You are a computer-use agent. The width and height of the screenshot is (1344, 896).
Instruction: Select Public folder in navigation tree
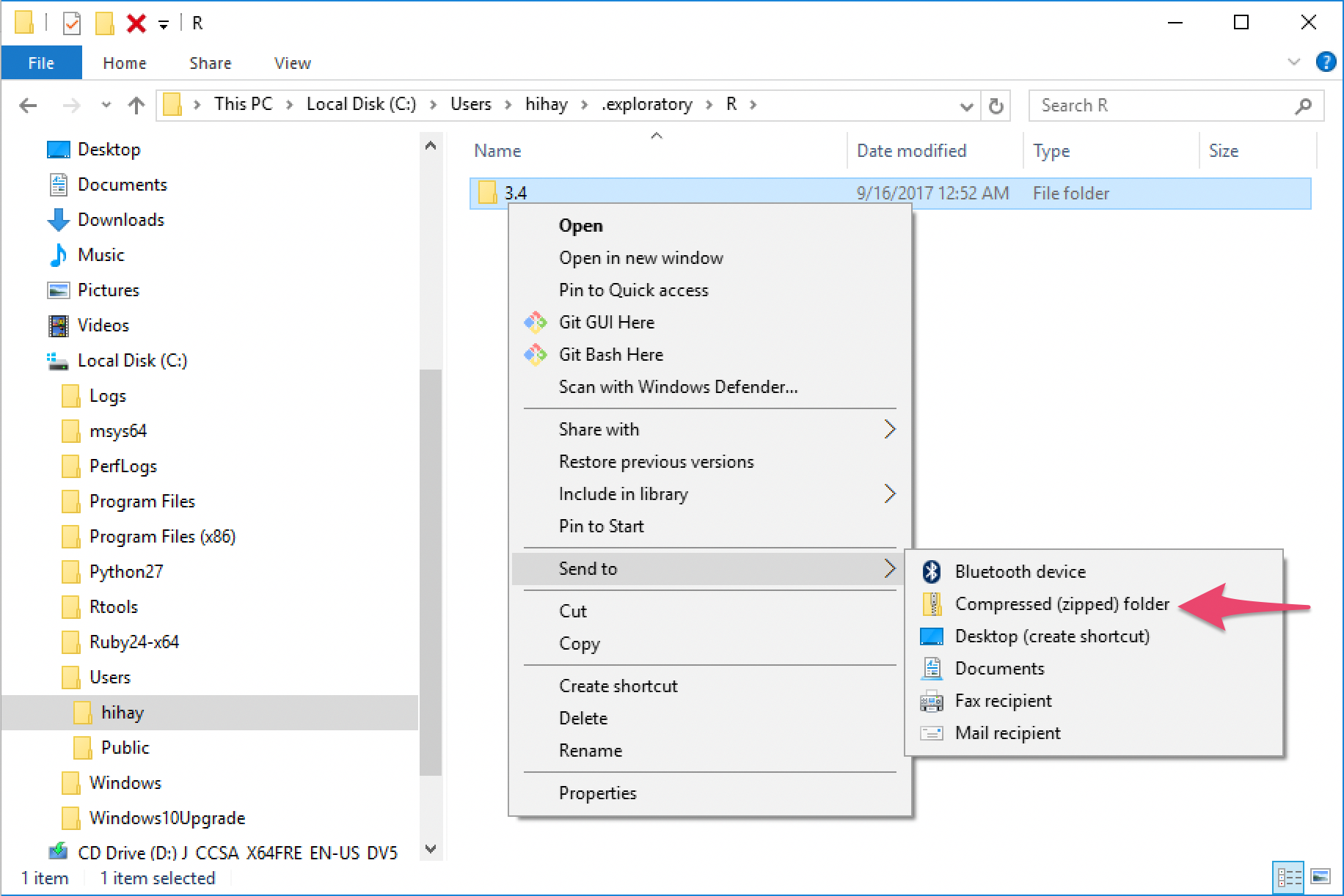click(x=125, y=748)
